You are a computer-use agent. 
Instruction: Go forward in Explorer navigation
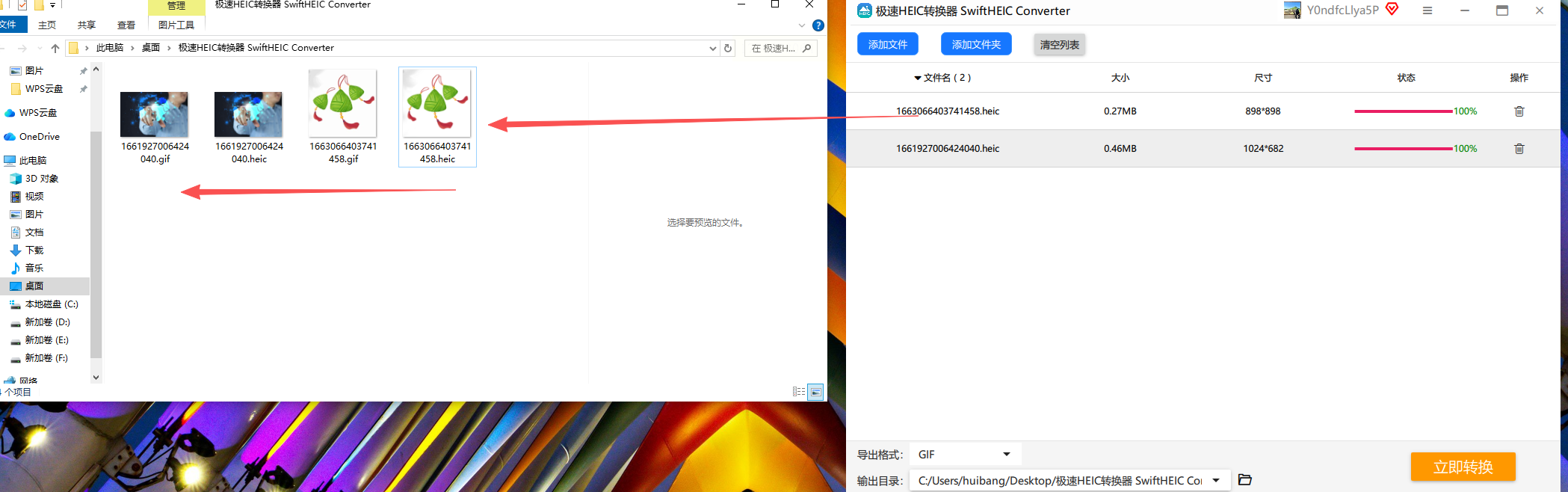point(22,48)
